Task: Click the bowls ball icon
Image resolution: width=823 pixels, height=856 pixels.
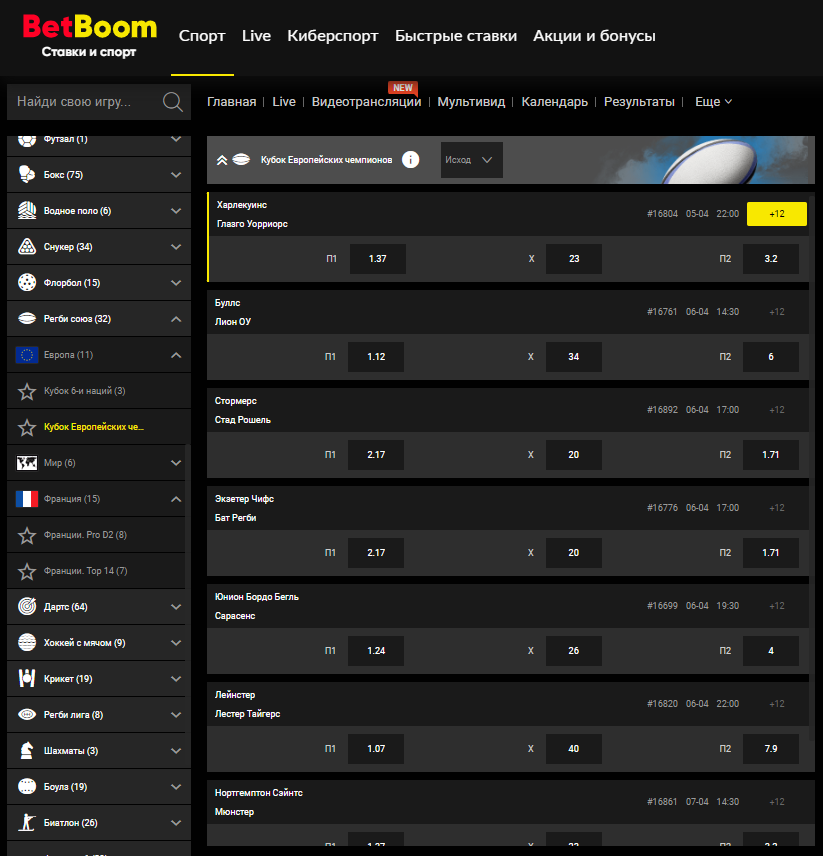Action: [x=27, y=787]
